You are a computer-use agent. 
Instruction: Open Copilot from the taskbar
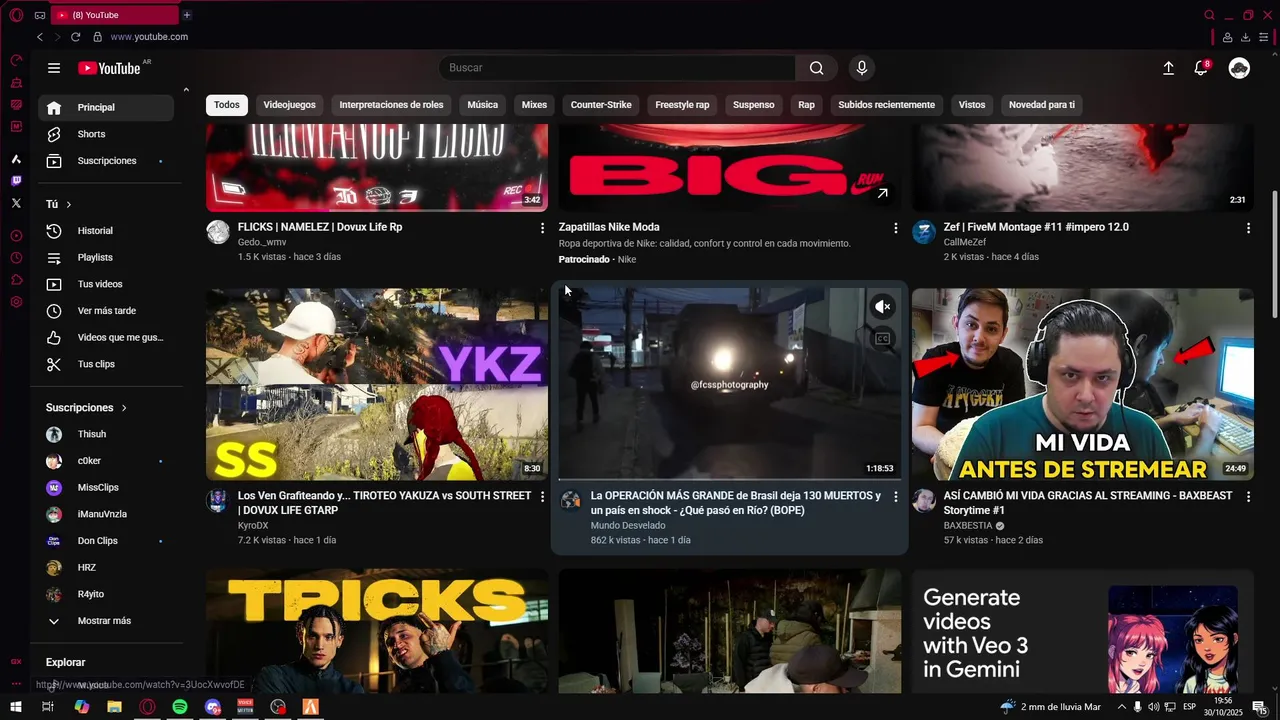(82, 707)
